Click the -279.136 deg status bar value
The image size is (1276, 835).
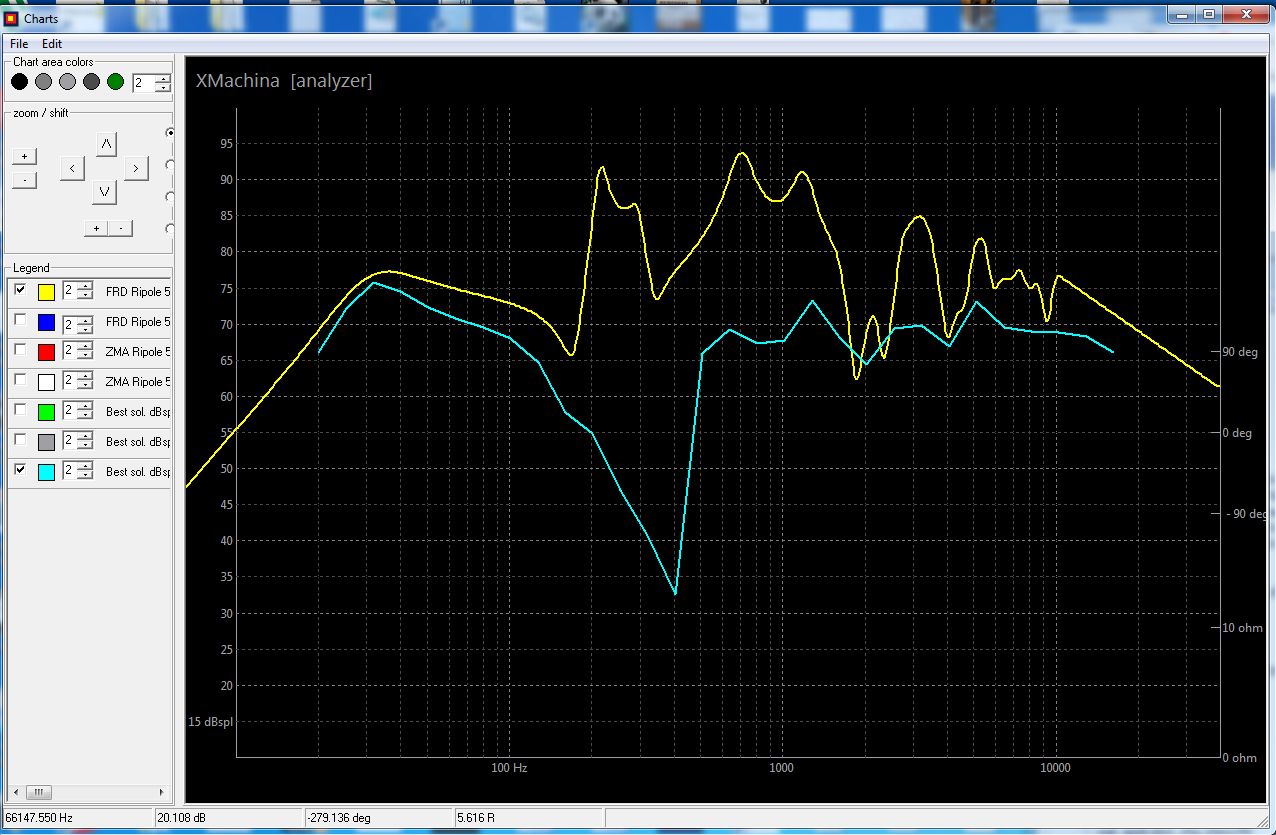click(339, 818)
